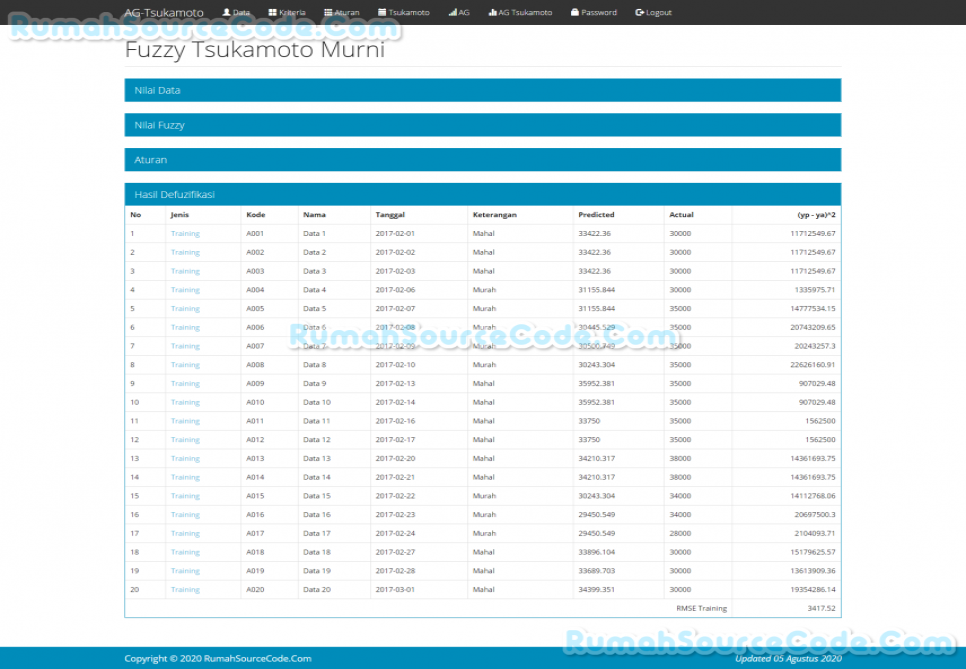Go to the Kriteria menu label
The width and height of the screenshot is (966, 669).
point(292,12)
